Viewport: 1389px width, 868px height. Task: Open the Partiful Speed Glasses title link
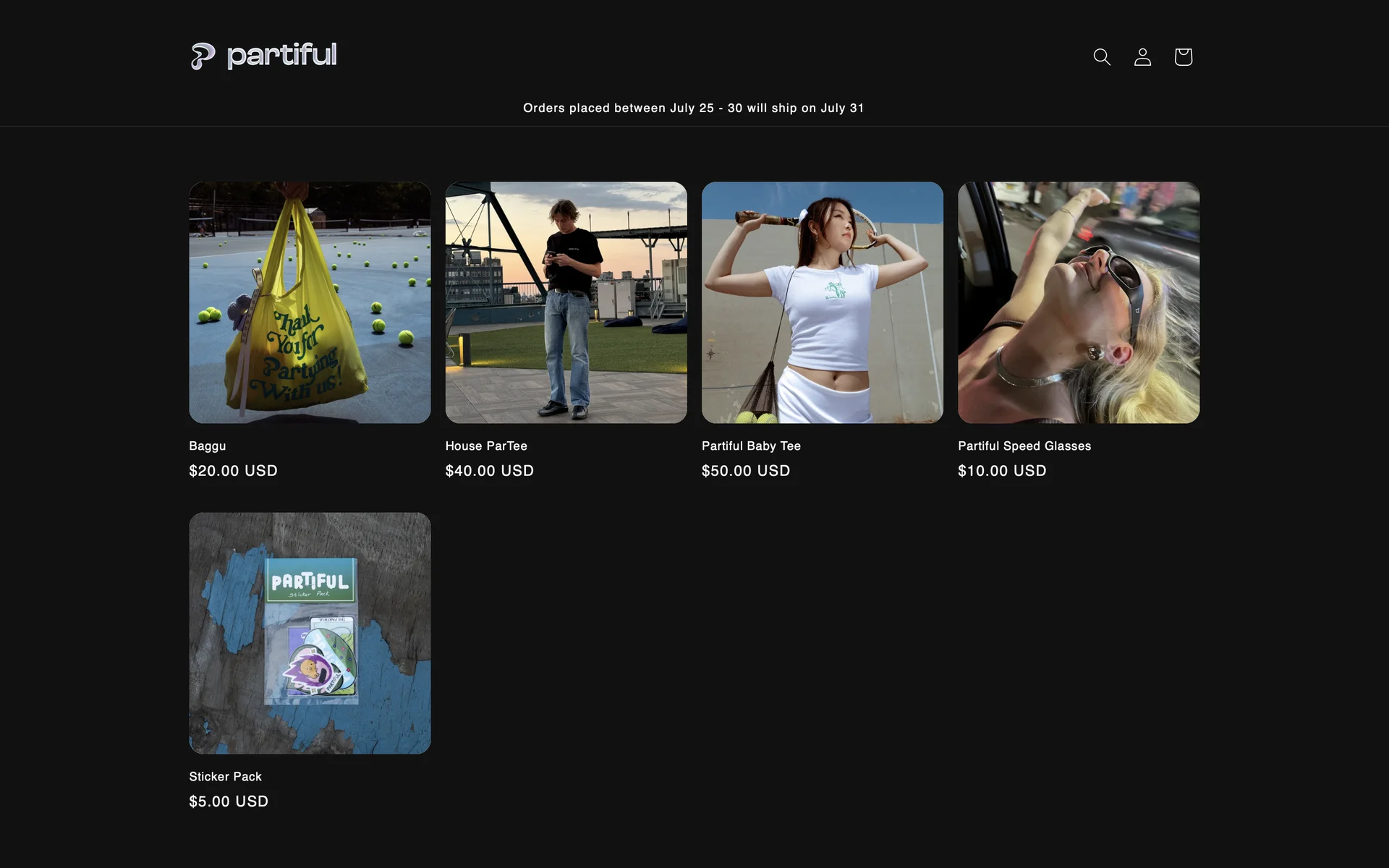(x=1024, y=446)
